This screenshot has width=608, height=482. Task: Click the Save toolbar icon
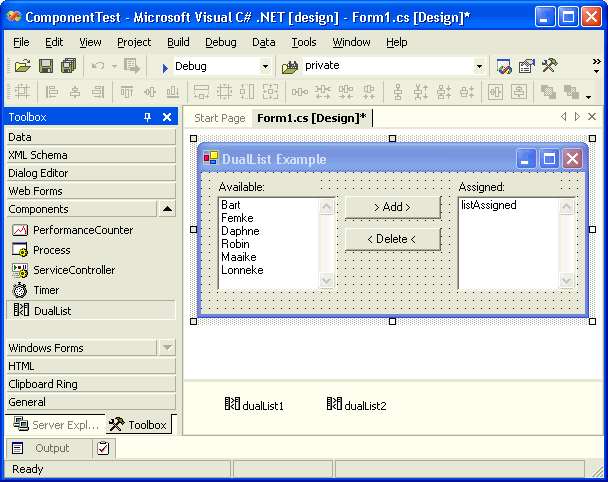click(46, 66)
